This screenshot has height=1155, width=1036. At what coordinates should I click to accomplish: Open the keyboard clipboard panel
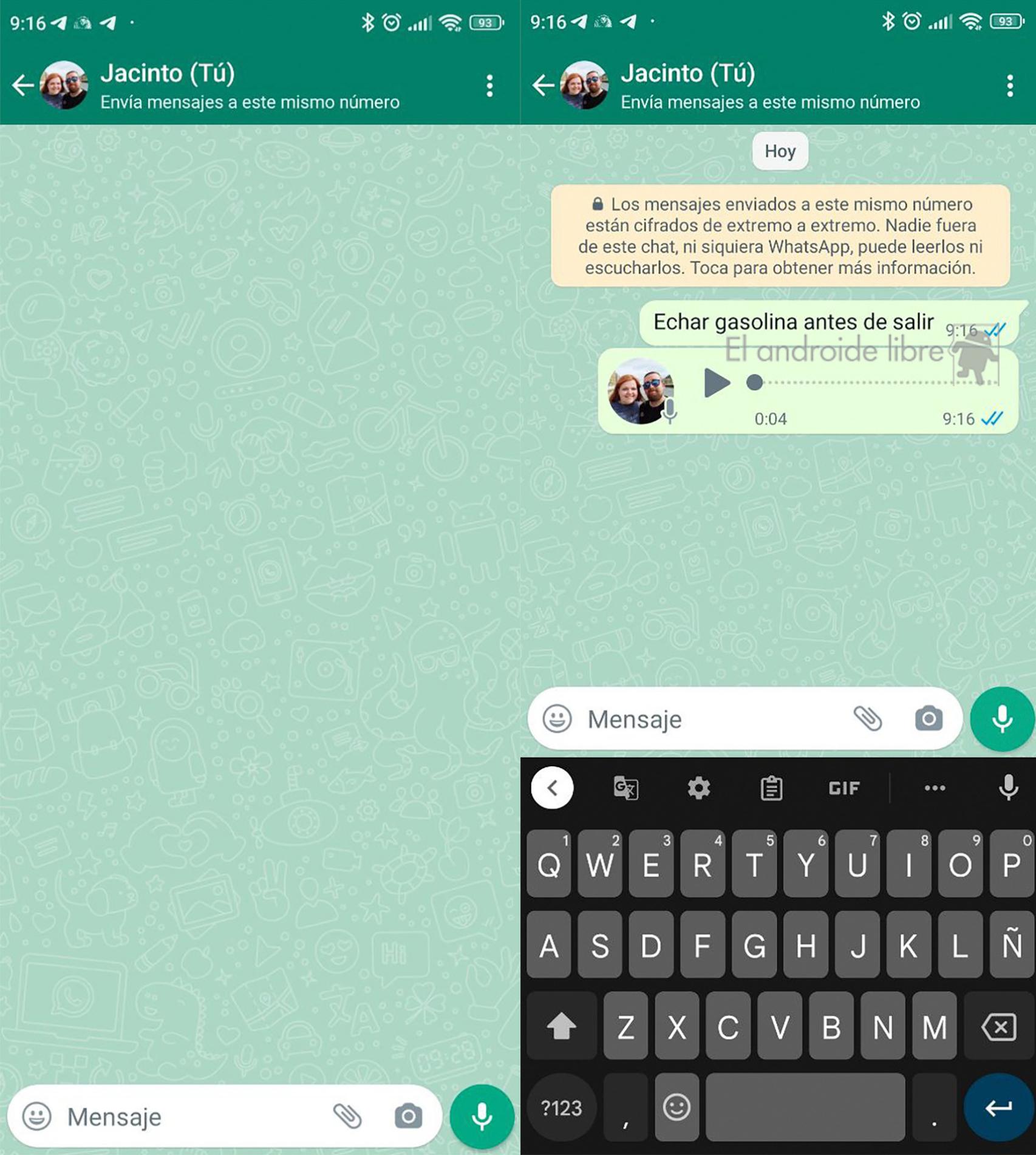pyautogui.click(x=772, y=788)
